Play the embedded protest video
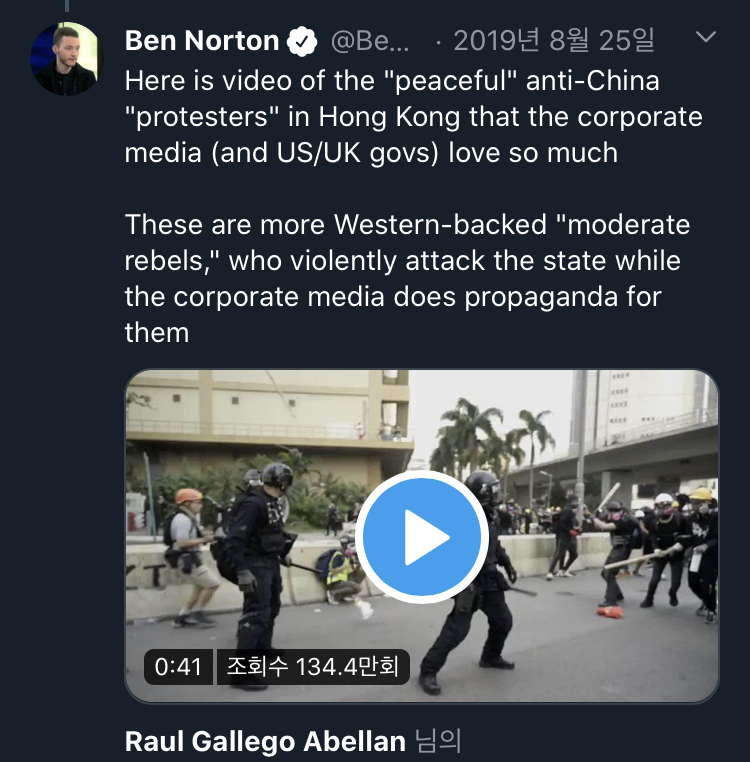Image resolution: width=750 pixels, height=762 pixels. (x=421, y=537)
